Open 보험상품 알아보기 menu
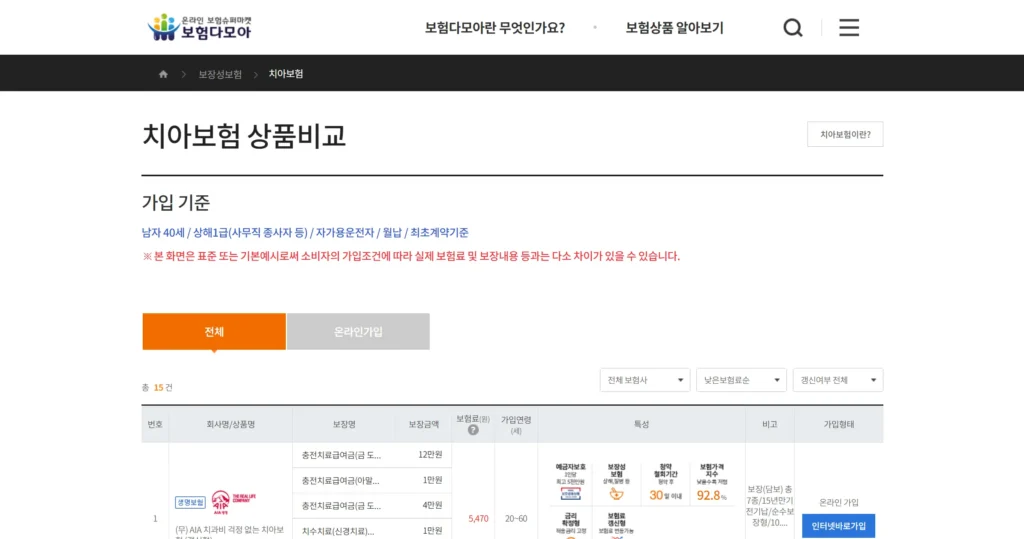Viewport: 1024px width, 539px height. coord(675,27)
